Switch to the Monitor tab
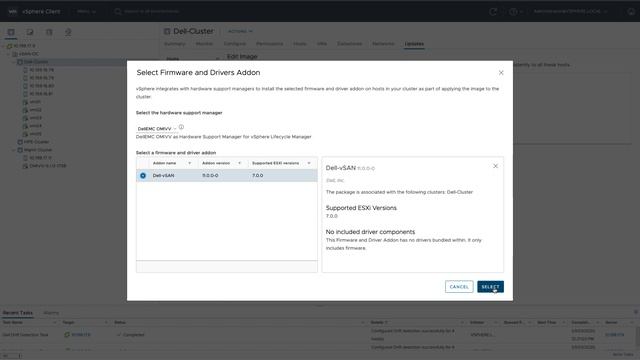 [x=204, y=44]
